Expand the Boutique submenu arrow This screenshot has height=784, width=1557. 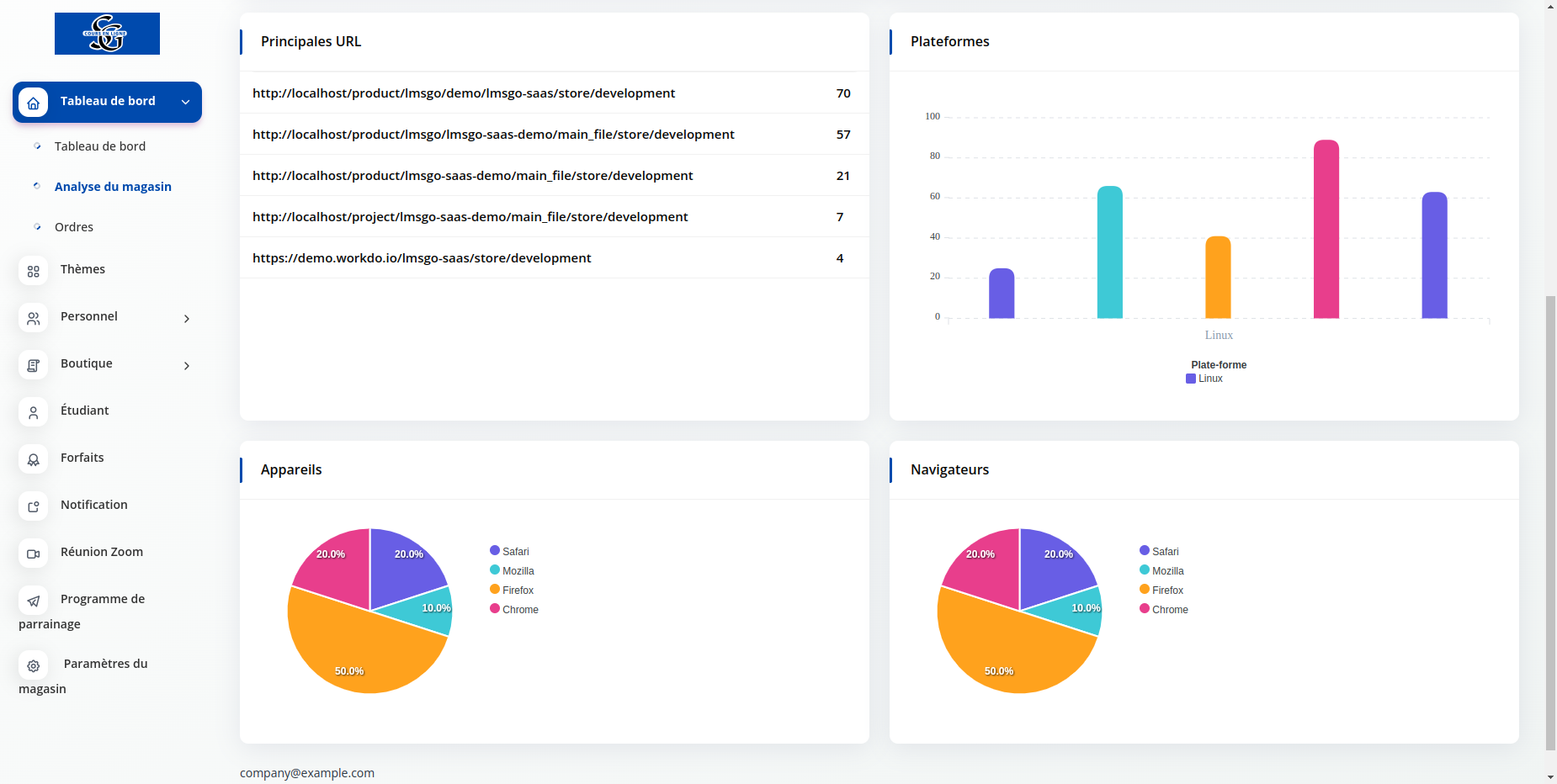[x=187, y=366]
